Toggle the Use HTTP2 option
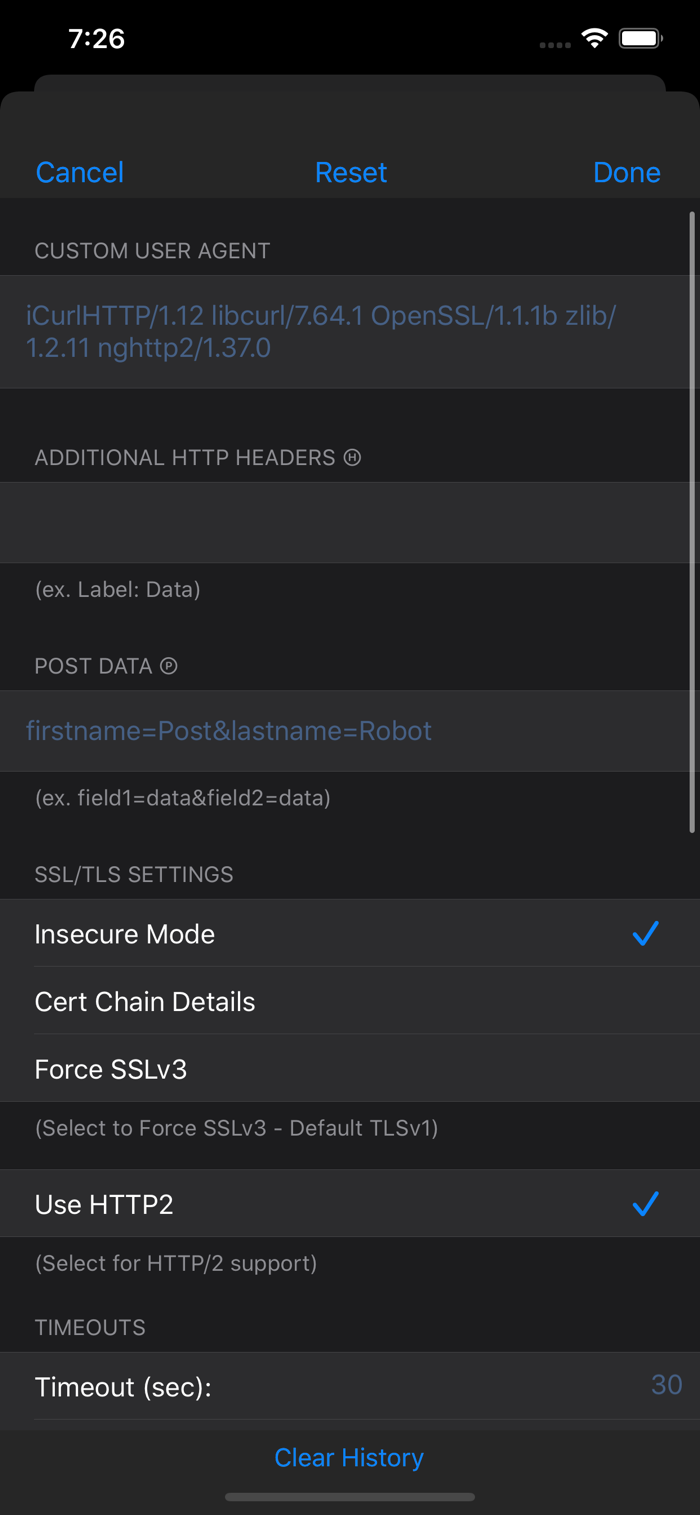Viewport: 700px width, 1515px height. point(350,1204)
